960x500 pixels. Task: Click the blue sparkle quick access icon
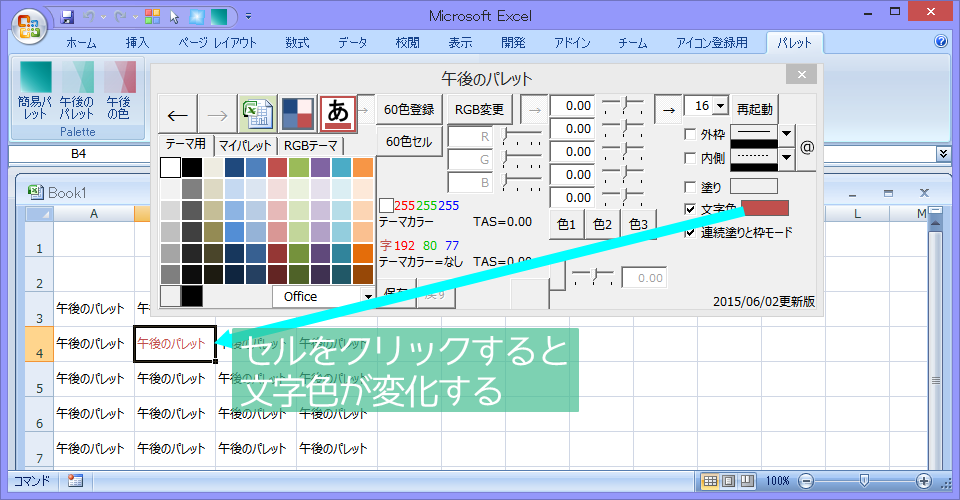click(x=197, y=17)
